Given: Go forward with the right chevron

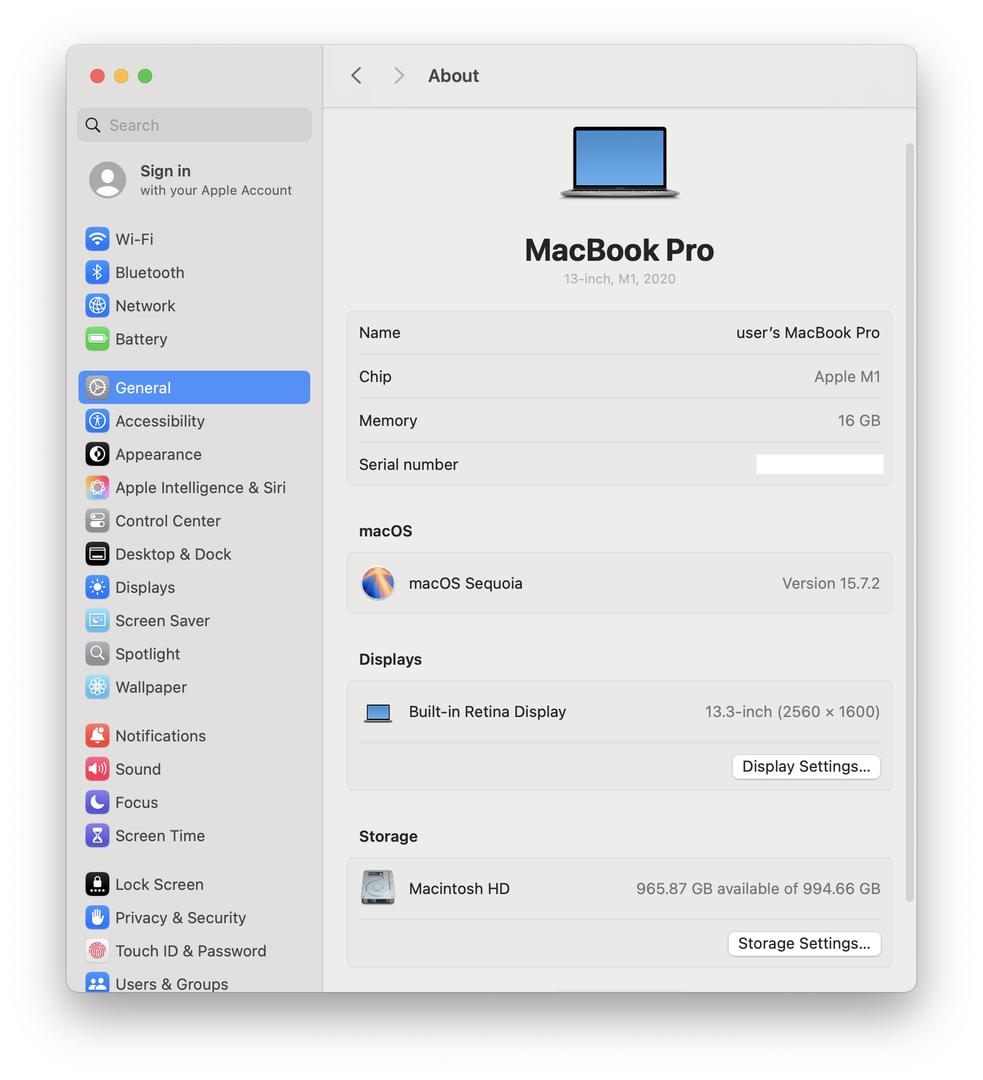Looking at the screenshot, I should pos(399,76).
